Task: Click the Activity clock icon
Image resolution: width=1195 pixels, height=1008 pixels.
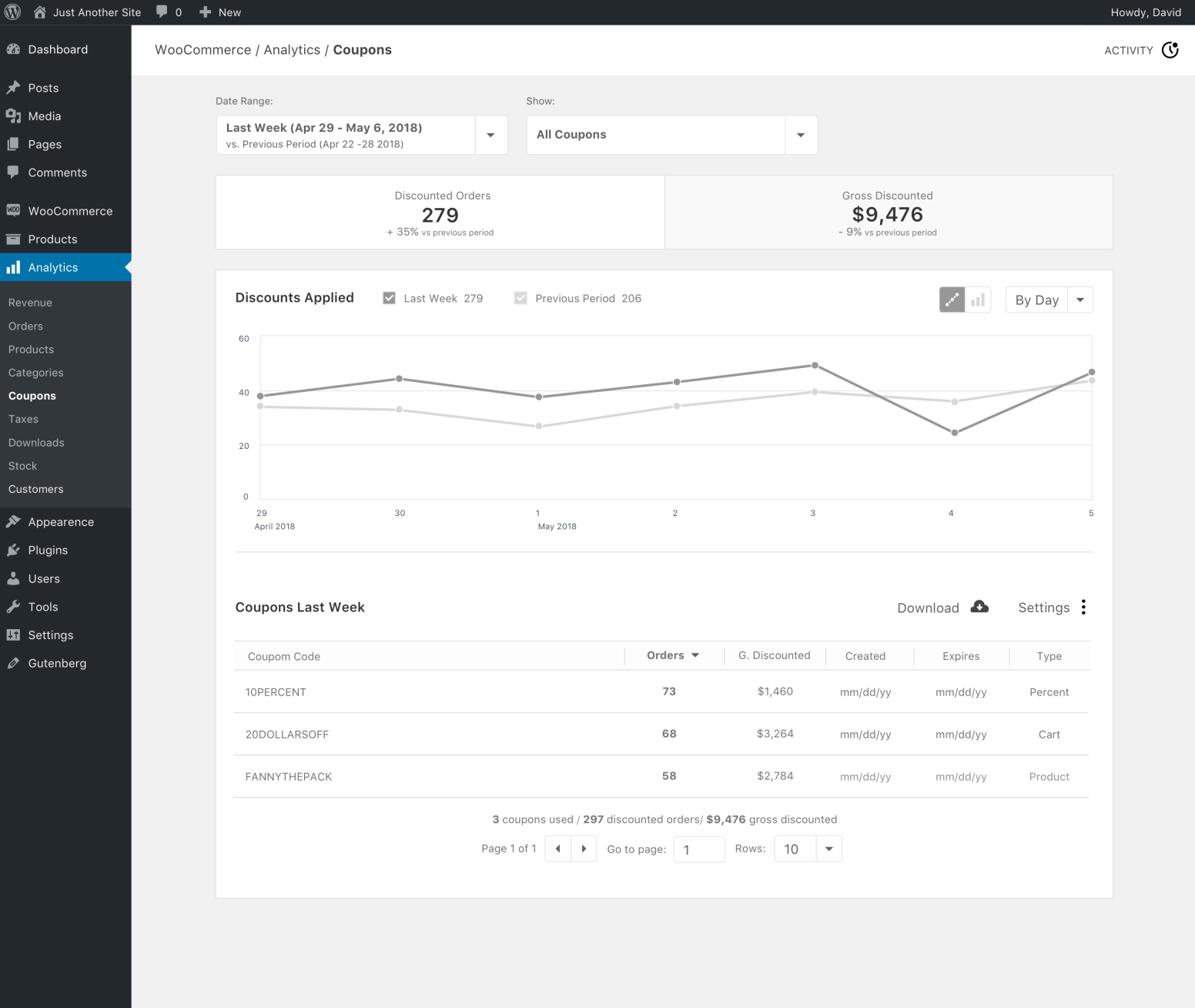Action: coord(1170,49)
